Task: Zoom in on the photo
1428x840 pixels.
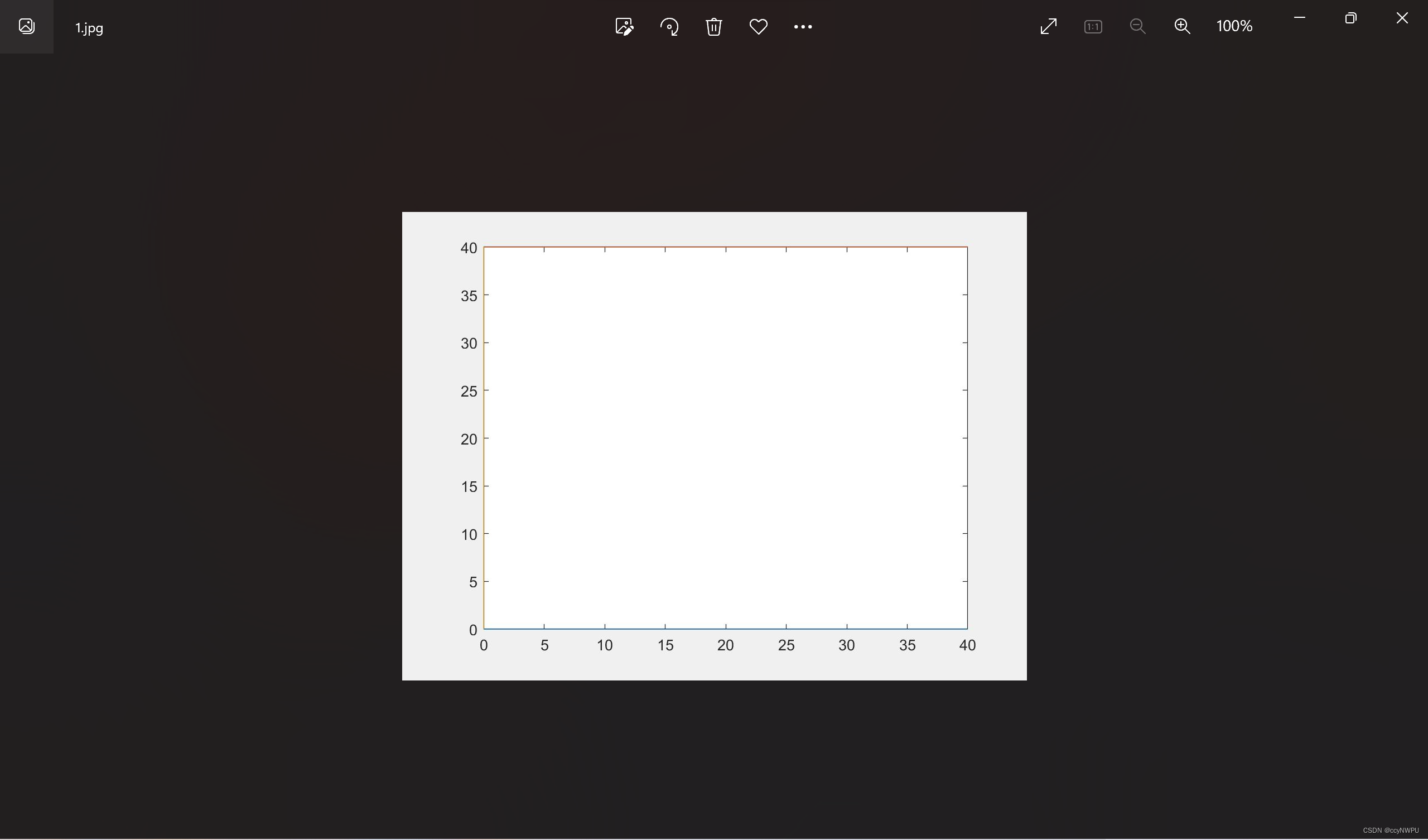Action: 1183,26
